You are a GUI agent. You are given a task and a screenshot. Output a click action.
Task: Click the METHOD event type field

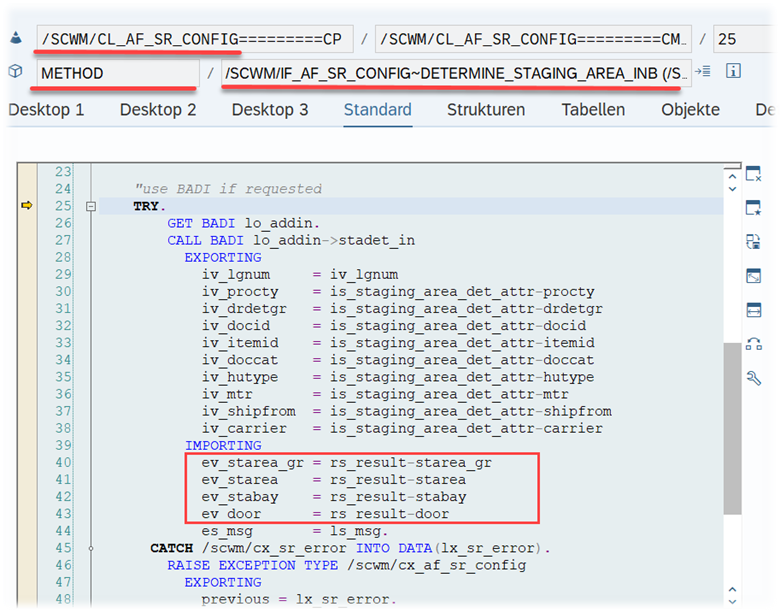coord(118,73)
